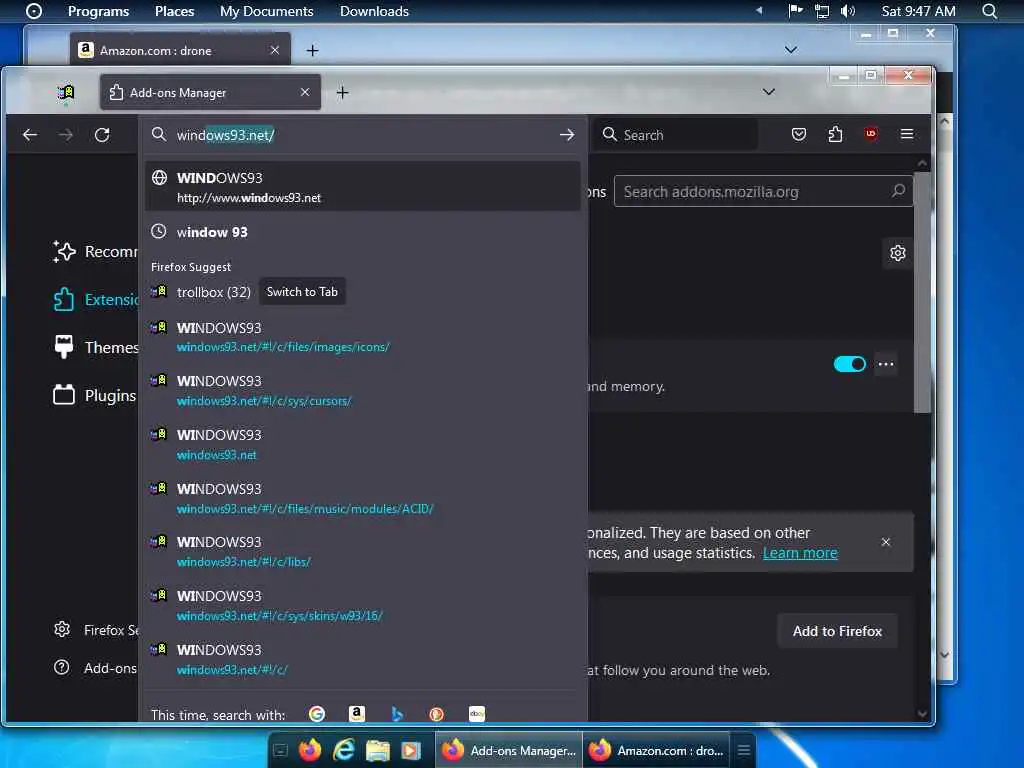
Task: Search this time with Google
Action: (317, 714)
